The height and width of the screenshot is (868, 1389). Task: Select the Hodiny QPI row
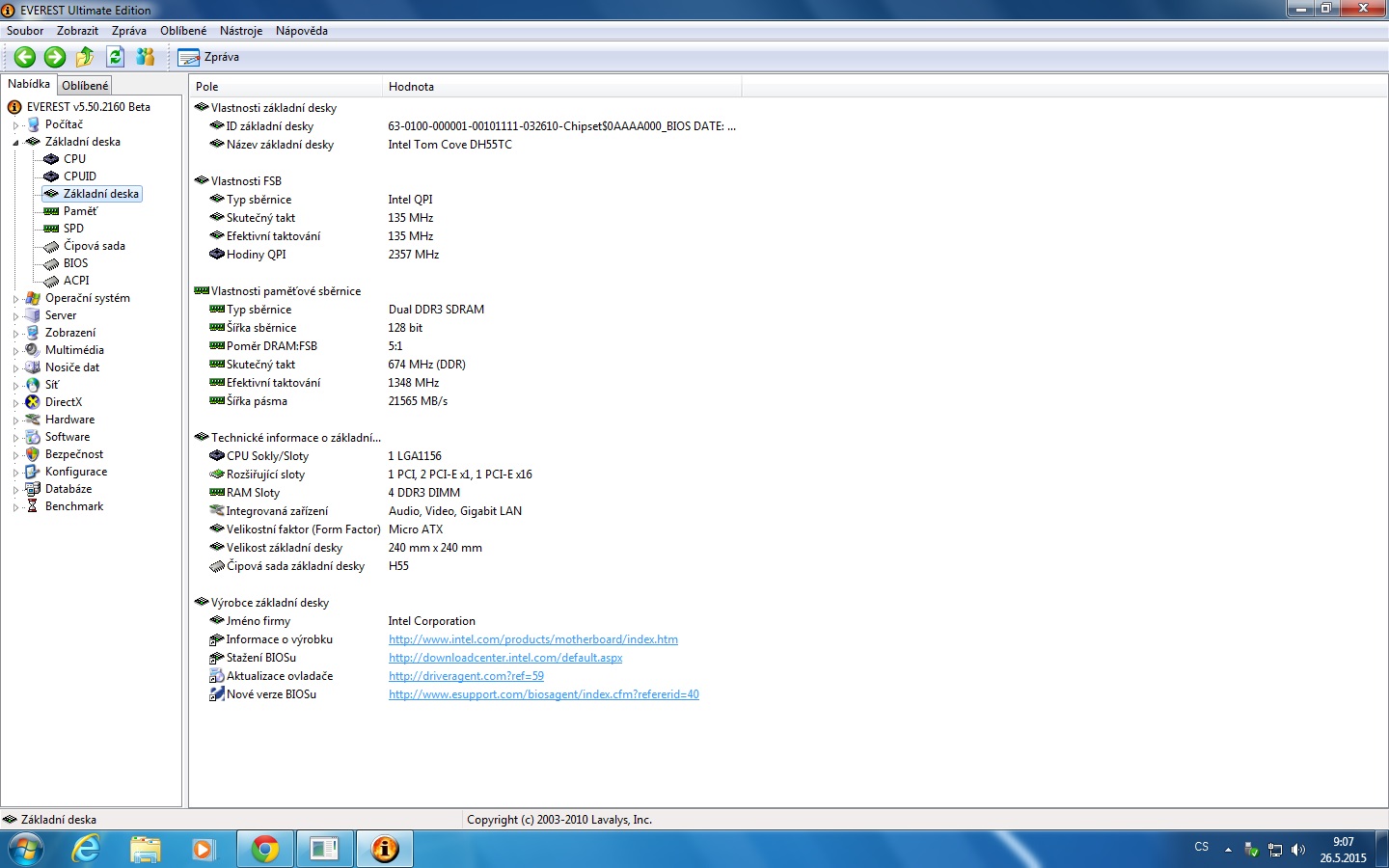click(x=467, y=255)
